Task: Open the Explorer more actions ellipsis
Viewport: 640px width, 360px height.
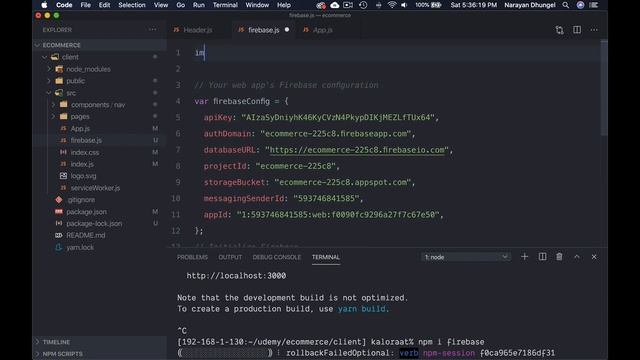Action: (x=152, y=29)
